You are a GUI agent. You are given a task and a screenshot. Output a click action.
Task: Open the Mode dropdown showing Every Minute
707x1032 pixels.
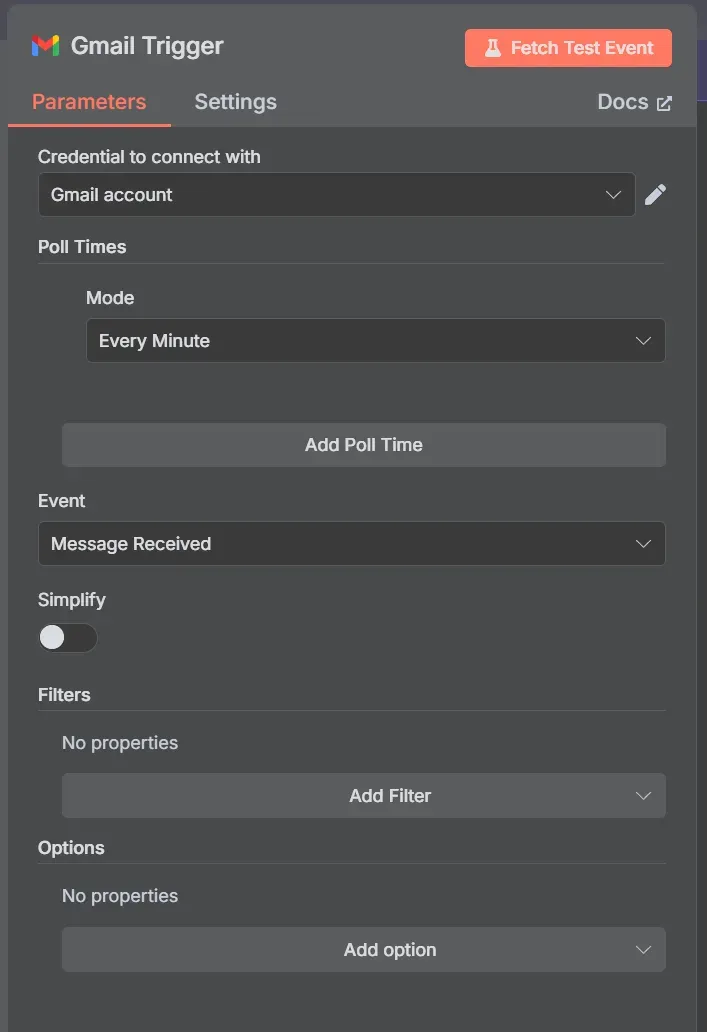376,340
